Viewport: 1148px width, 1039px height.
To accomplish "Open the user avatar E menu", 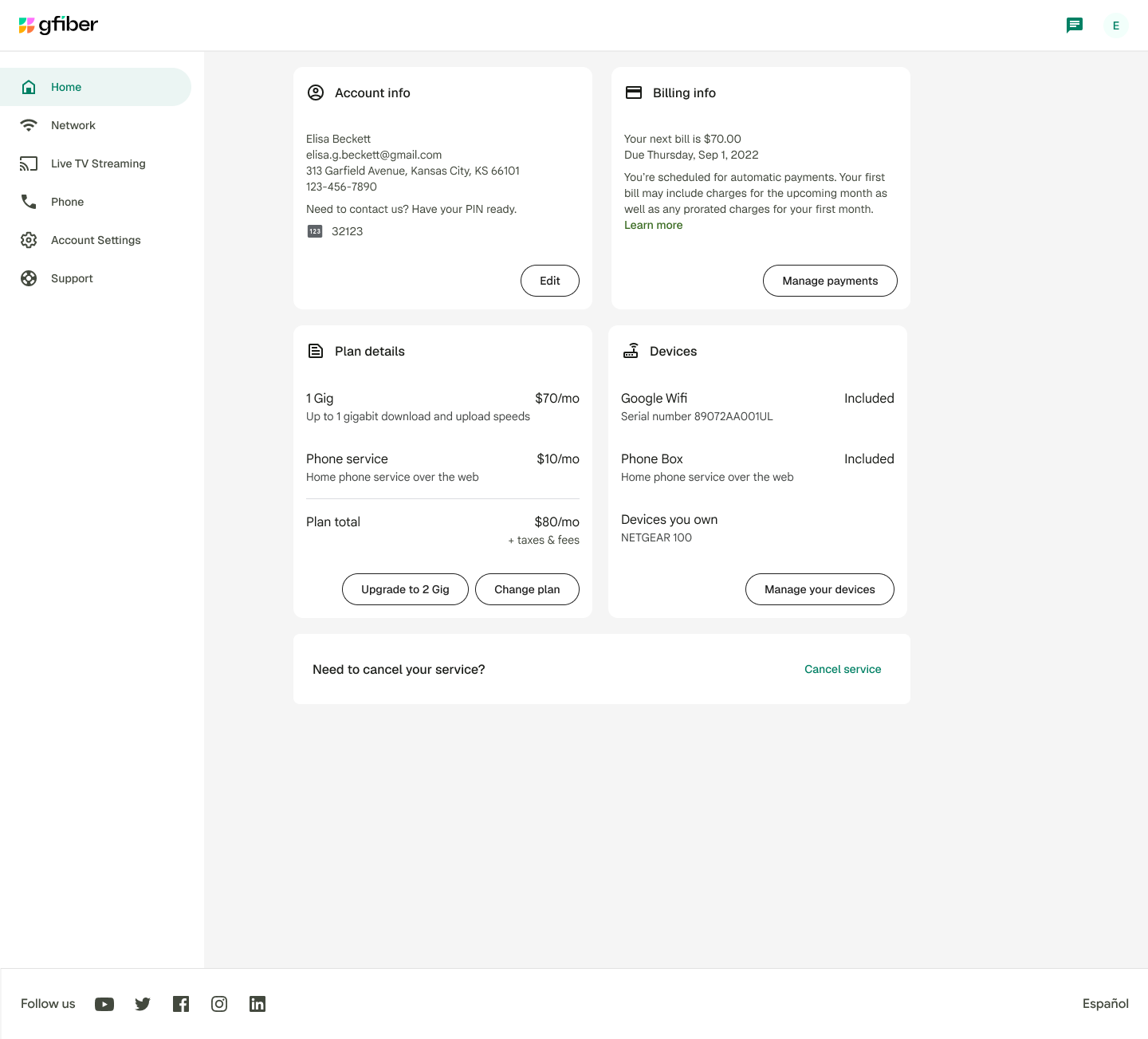I will click(x=1116, y=26).
